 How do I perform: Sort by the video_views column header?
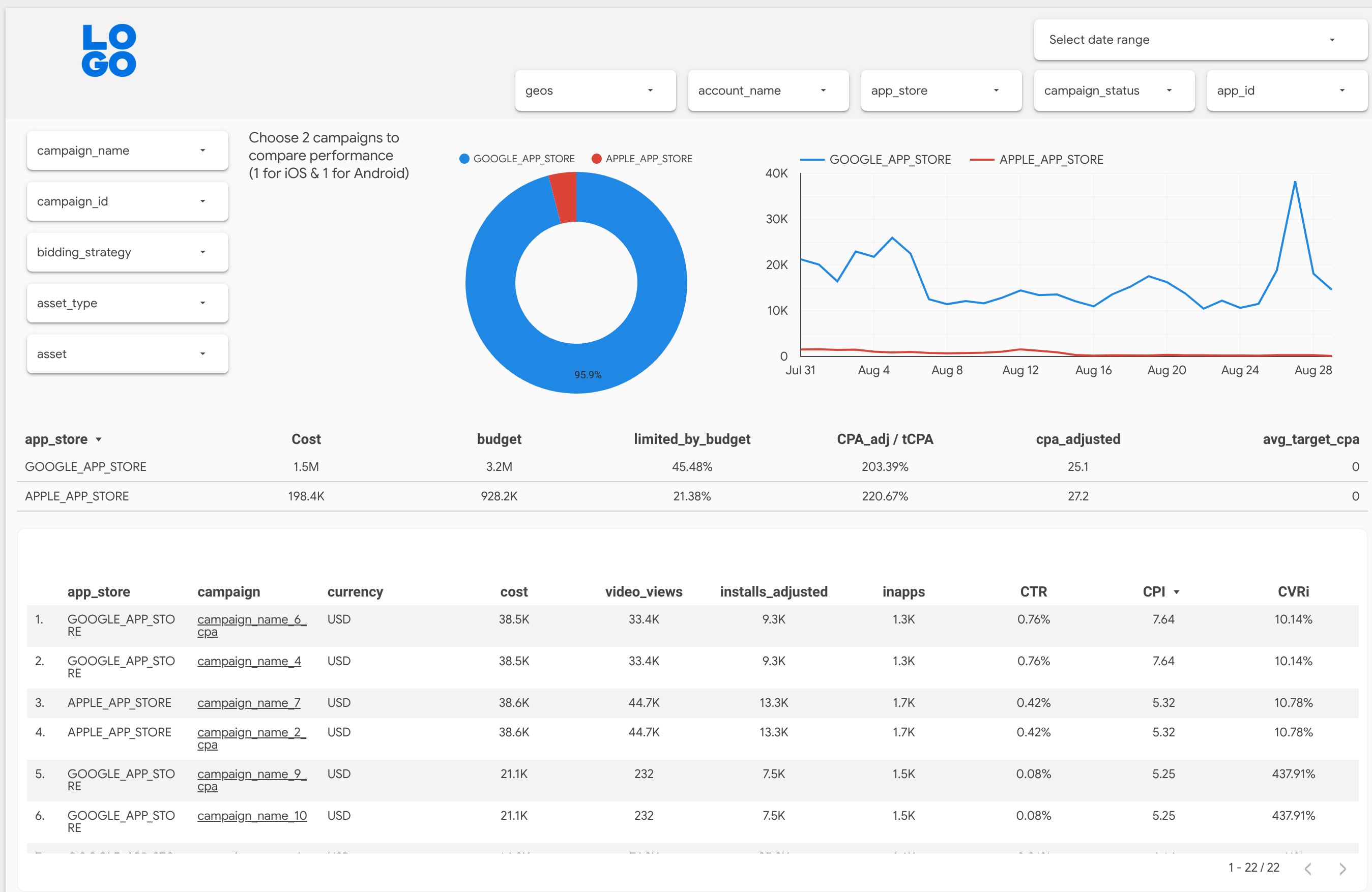coord(644,592)
